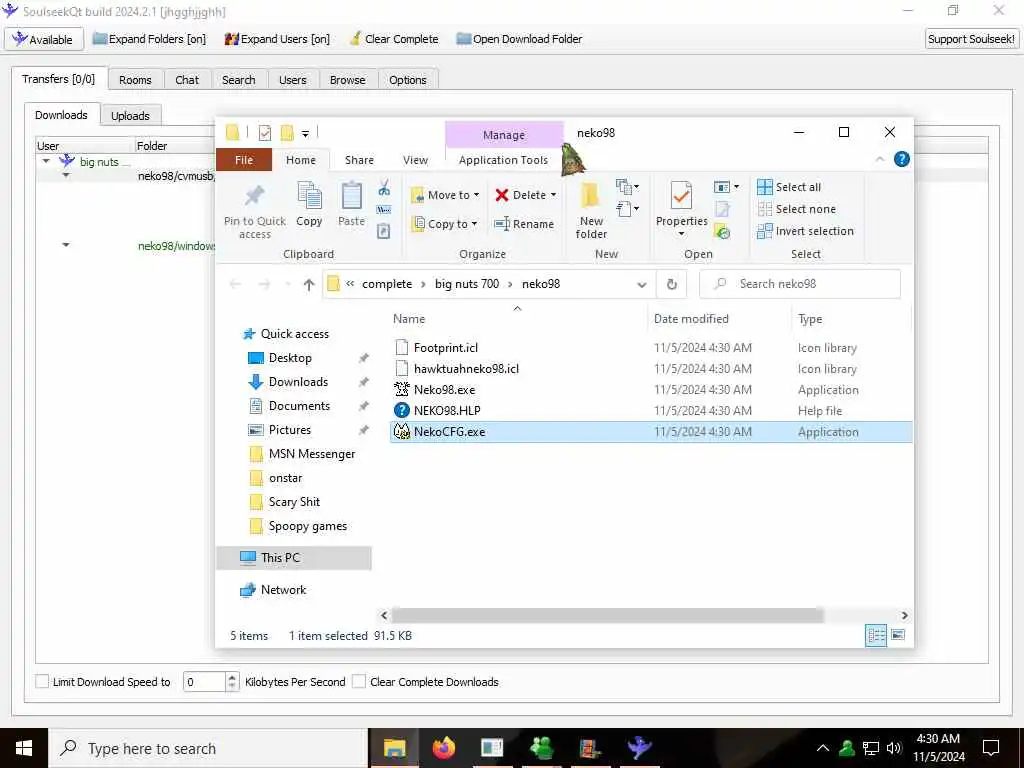The height and width of the screenshot is (768, 1024).
Task: Click the History icon in Open group
Action: (x=722, y=231)
